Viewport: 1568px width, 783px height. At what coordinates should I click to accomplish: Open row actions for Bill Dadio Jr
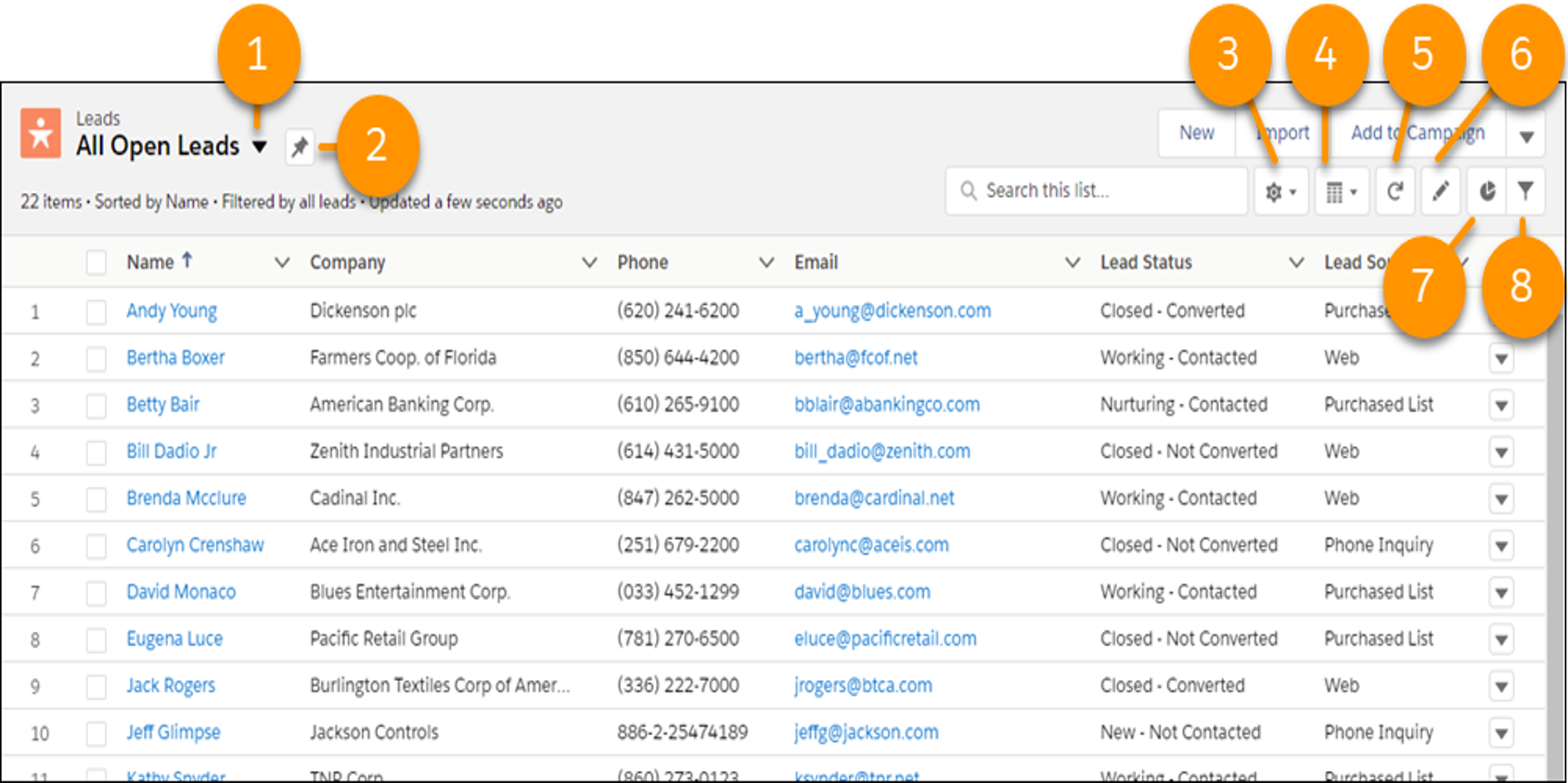pos(1501,452)
